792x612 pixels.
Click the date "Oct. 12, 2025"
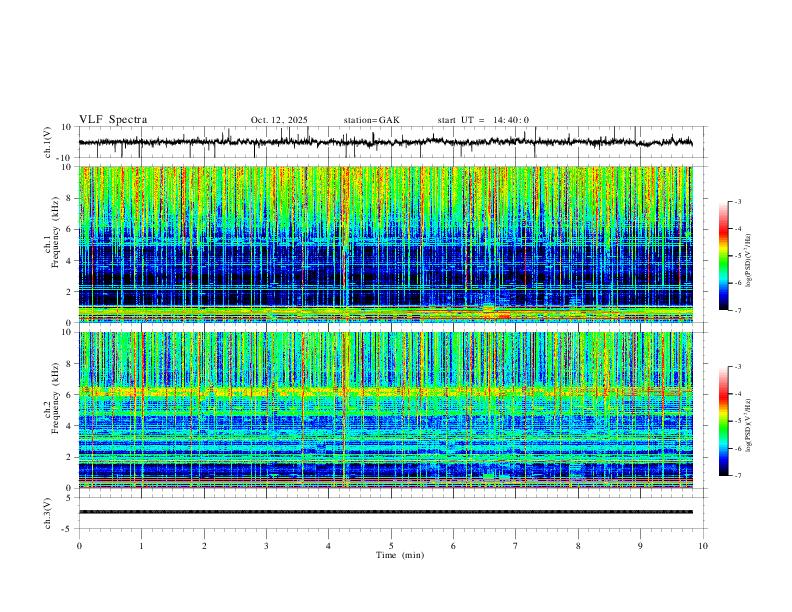point(279,120)
